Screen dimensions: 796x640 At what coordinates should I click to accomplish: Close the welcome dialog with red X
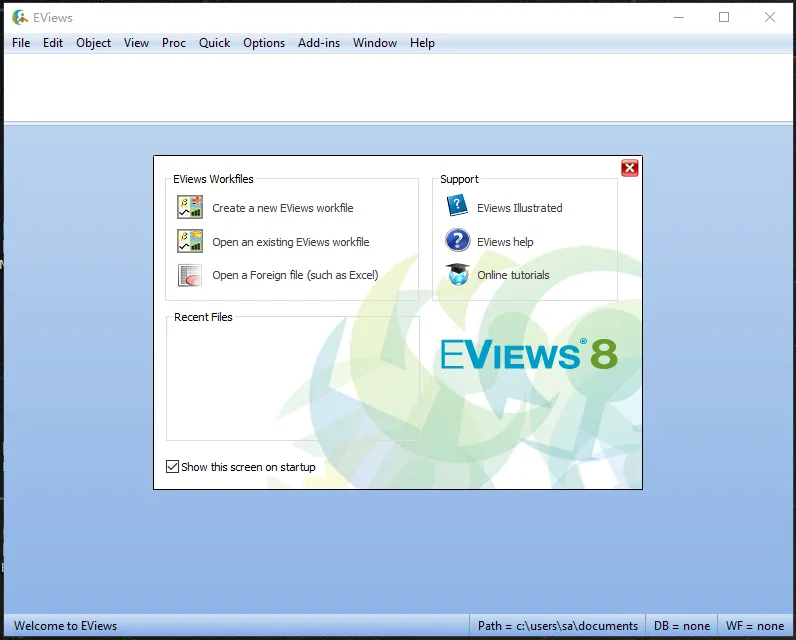[629, 168]
